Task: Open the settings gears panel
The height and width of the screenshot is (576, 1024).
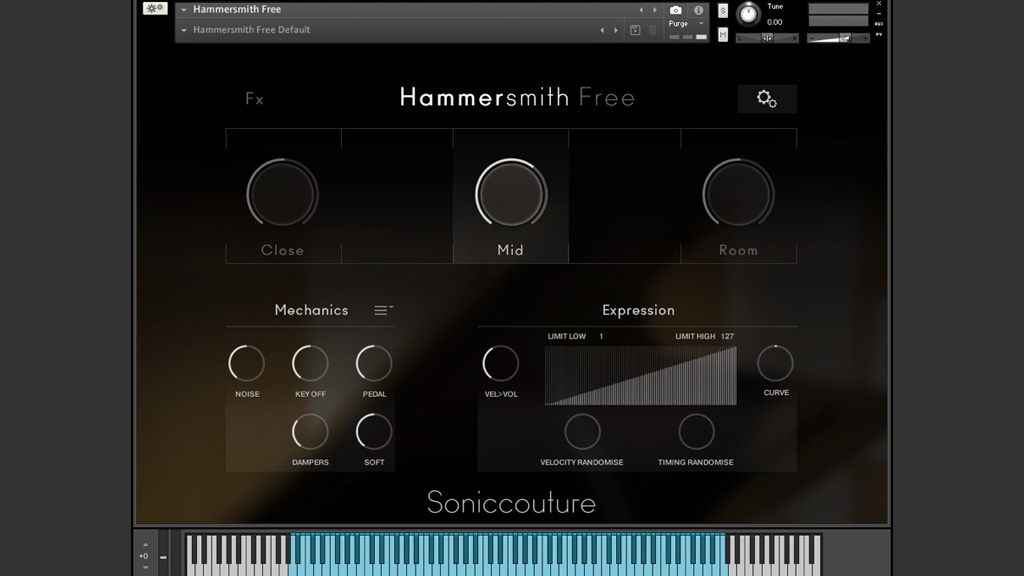Action: pos(767,99)
